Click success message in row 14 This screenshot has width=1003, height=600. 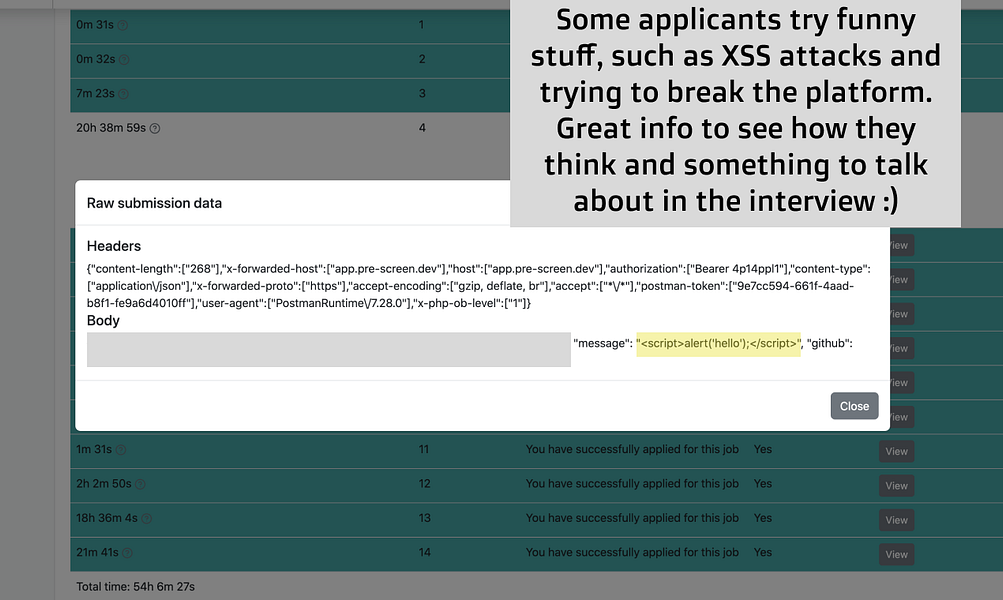(x=632, y=553)
